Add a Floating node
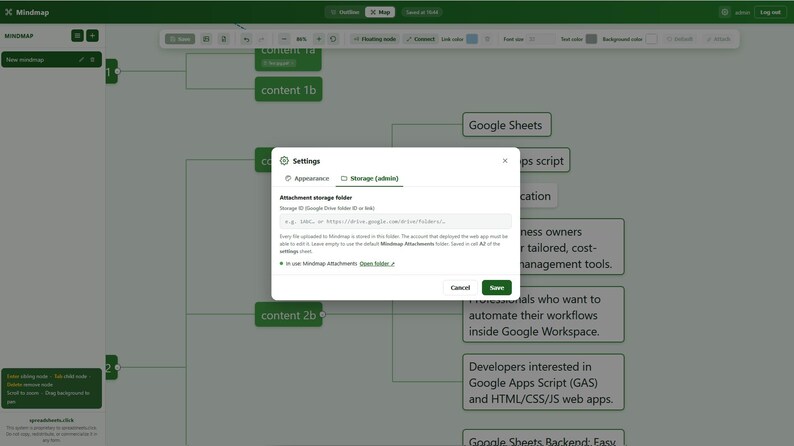794x446 pixels. pos(374,39)
